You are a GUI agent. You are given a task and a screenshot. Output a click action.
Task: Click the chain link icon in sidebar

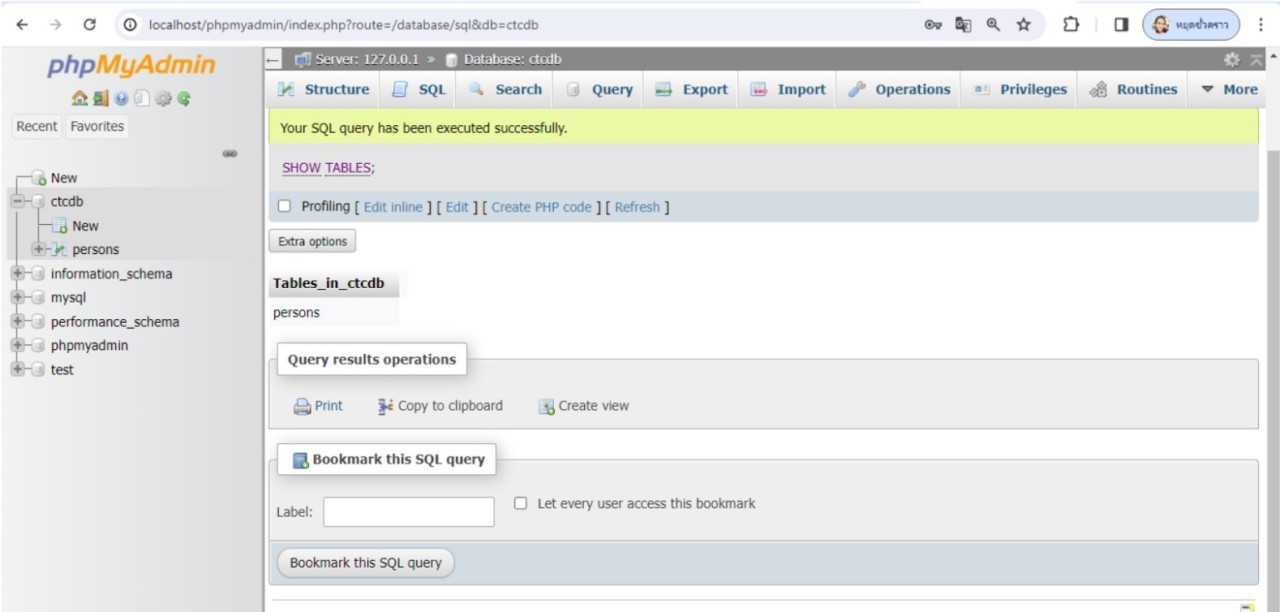point(230,154)
